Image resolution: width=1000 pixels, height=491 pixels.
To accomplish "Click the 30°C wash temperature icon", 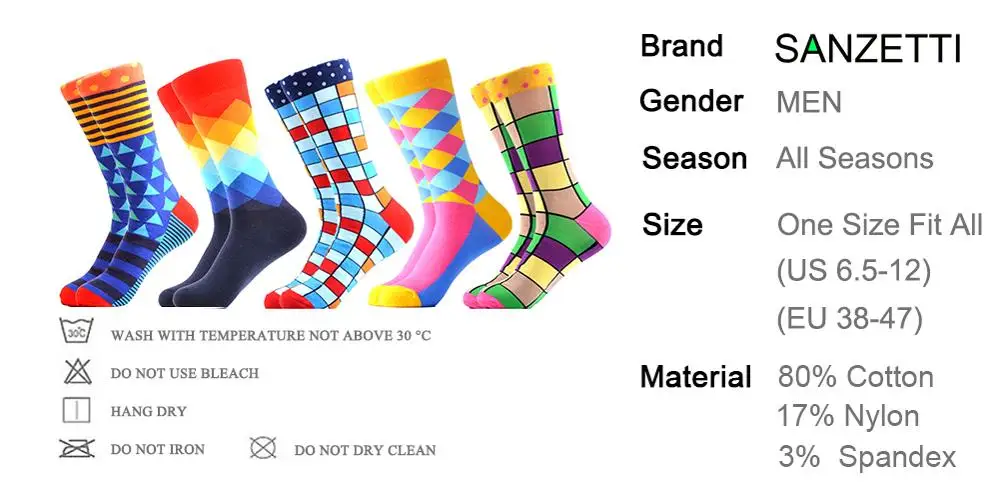I will click(77, 332).
